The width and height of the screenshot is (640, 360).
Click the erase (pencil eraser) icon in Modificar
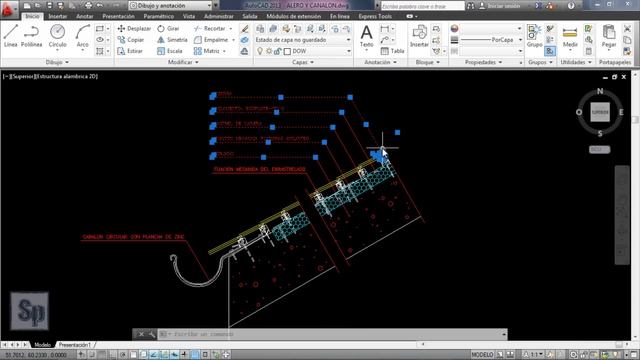(x=244, y=29)
